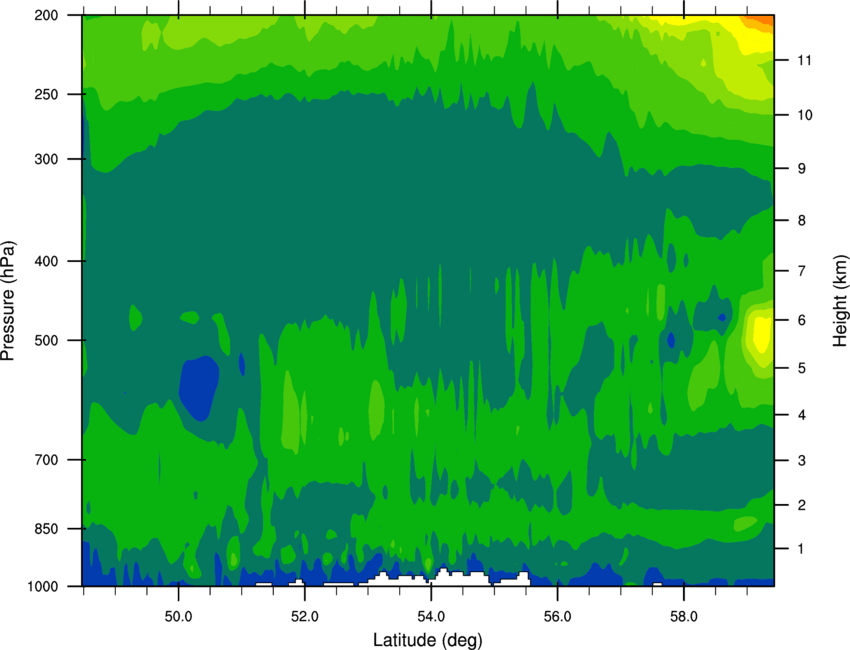The width and height of the screenshot is (850, 650).
Task: Select the 11 km height tick label
Action: 802,61
